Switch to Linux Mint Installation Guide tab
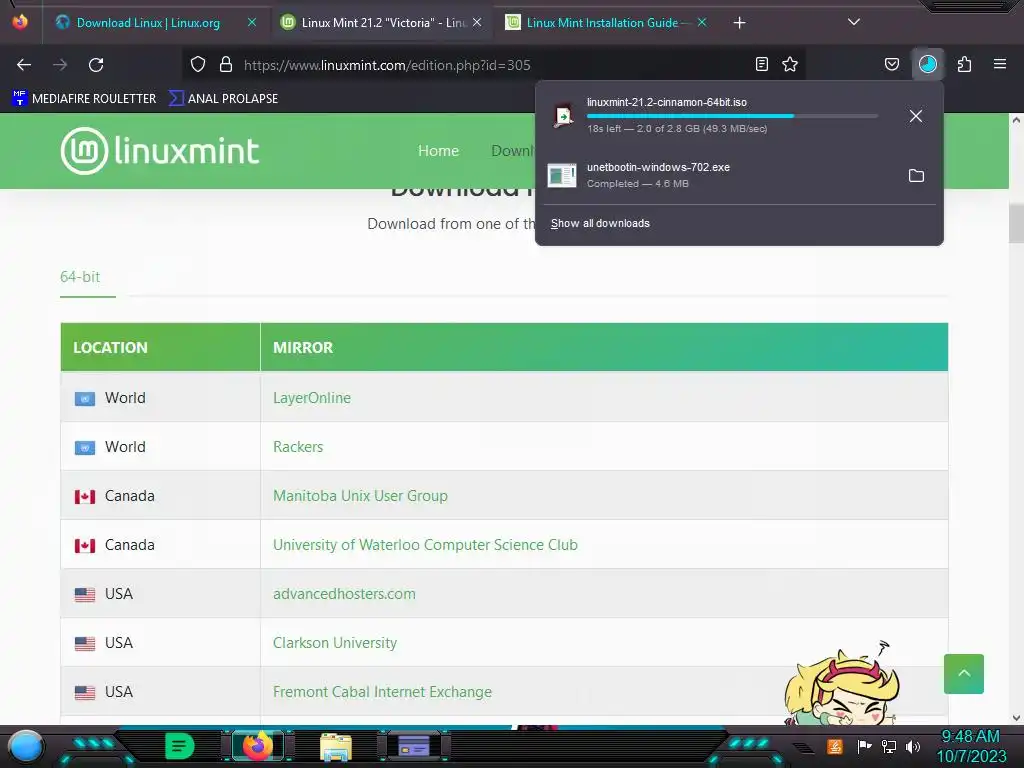The height and width of the screenshot is (768, 1024). pos(602,23)
